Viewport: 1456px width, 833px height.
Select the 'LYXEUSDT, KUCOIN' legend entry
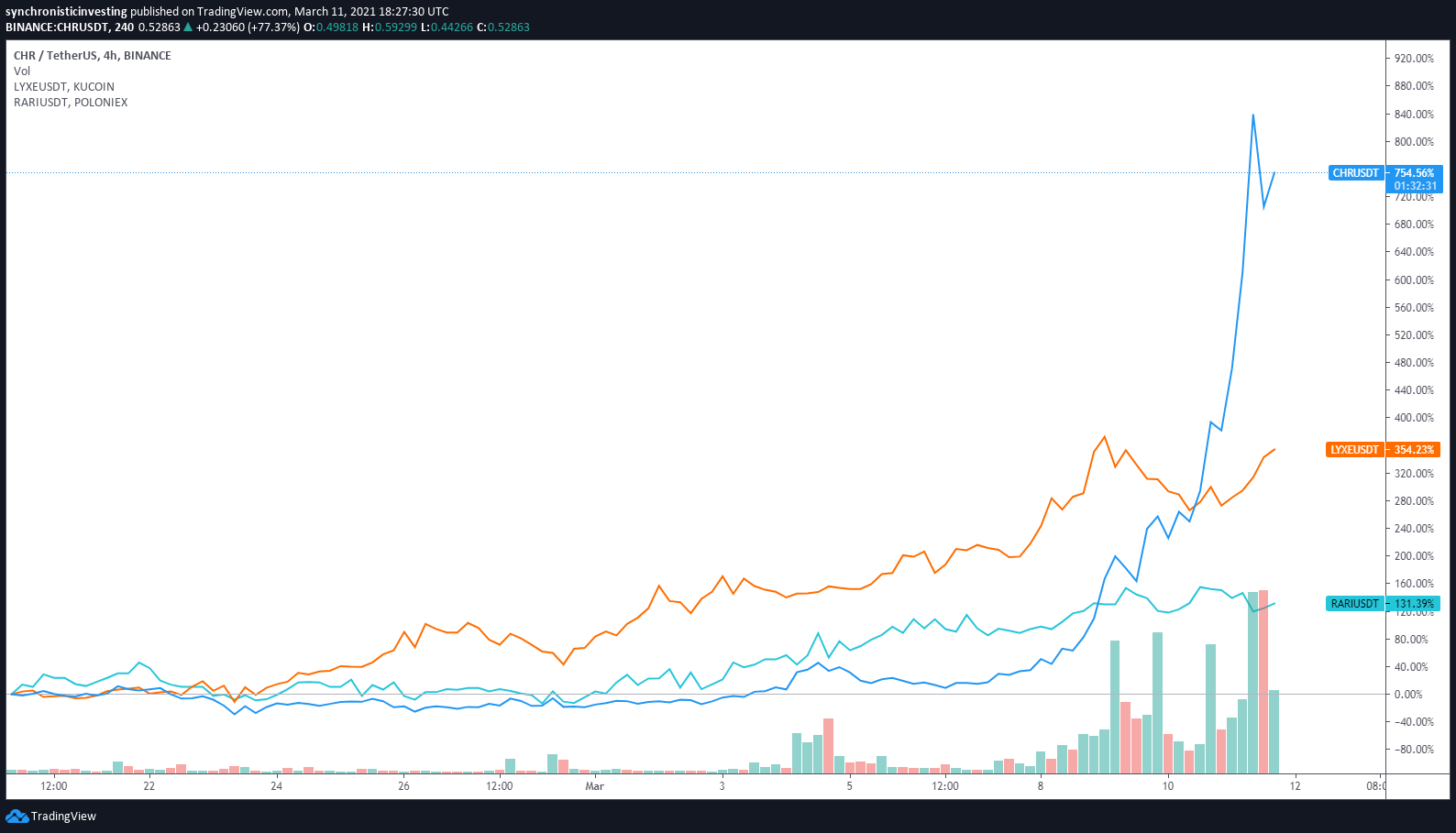click(64, 87)
